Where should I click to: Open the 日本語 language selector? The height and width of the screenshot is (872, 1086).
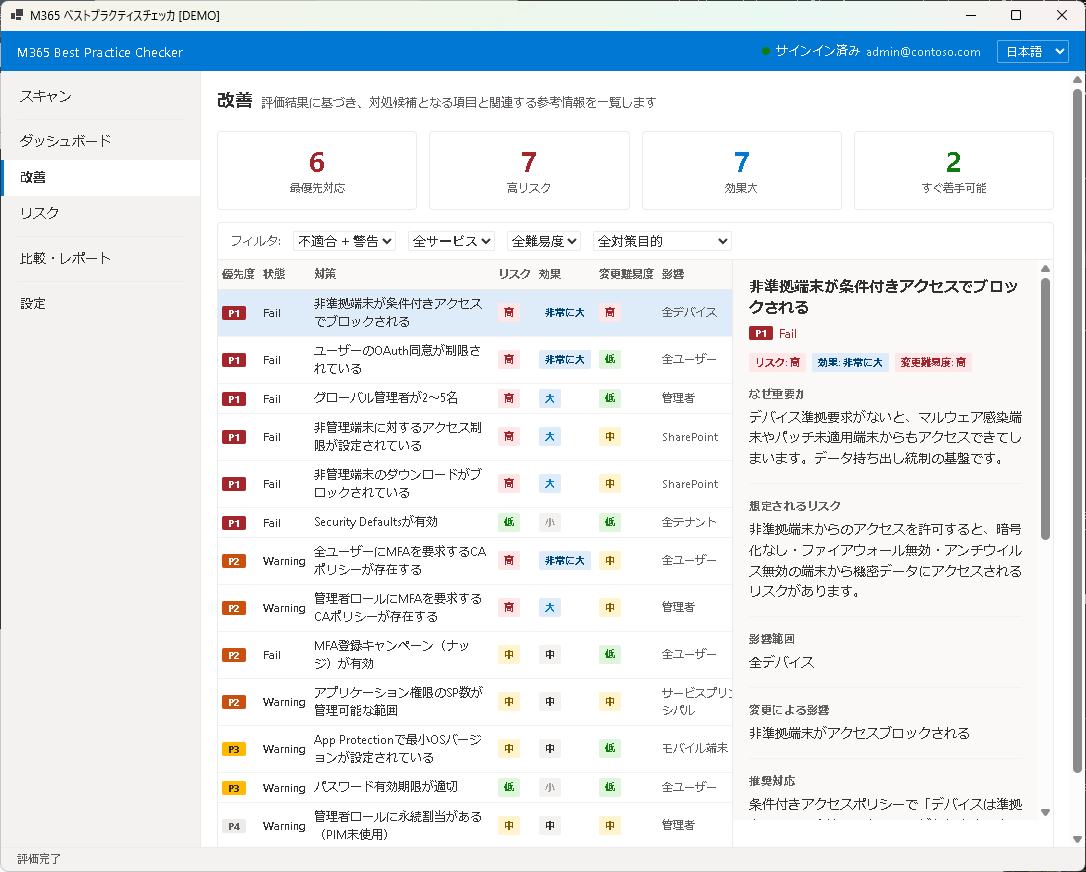tap(1032, 50)
